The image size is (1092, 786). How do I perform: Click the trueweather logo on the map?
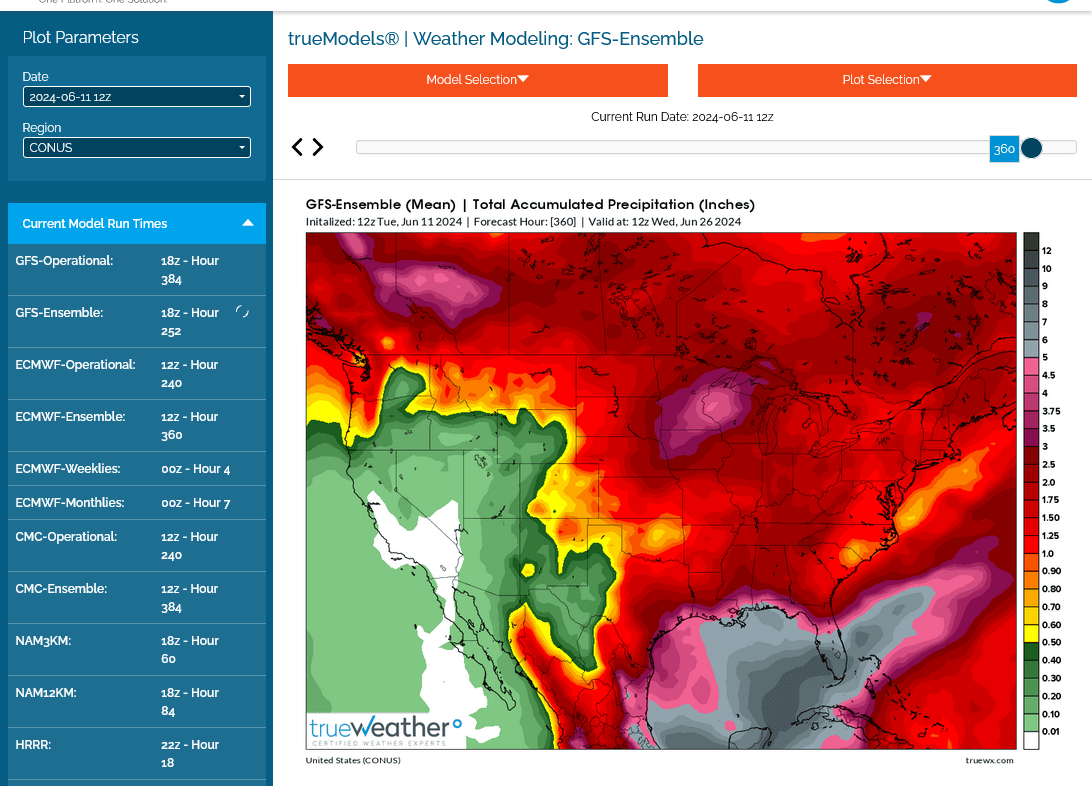point(385,730)
